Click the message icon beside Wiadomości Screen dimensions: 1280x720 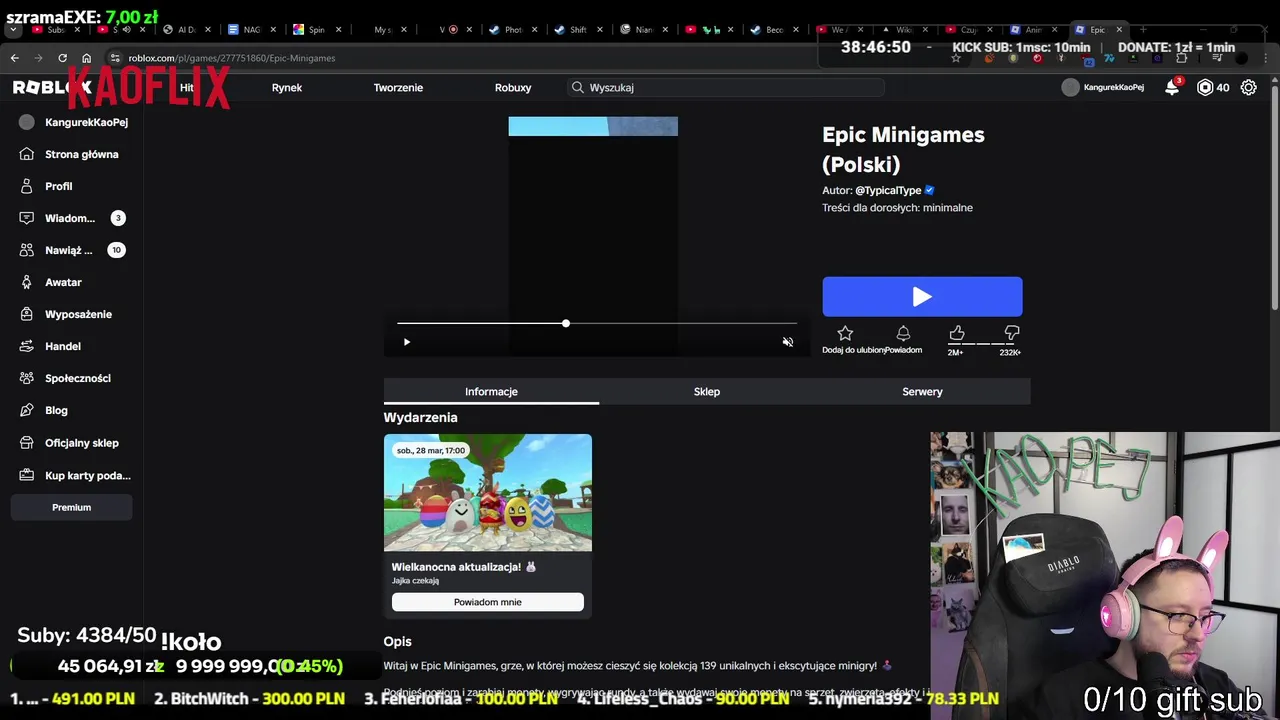27,218
